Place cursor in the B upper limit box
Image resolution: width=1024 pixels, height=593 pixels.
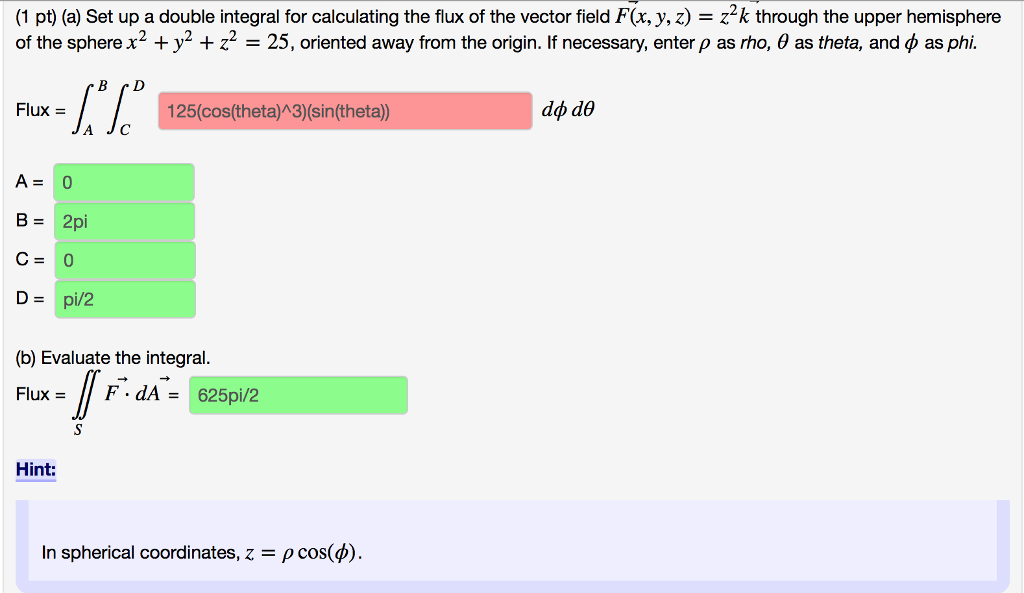pos(124,221)
